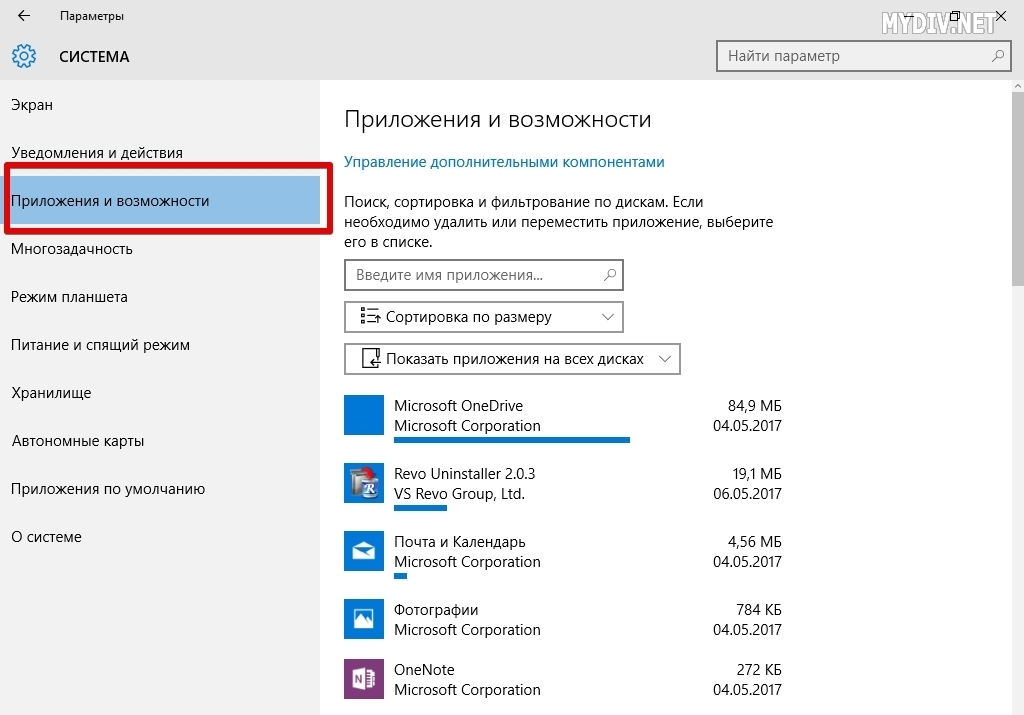Click Управление дополнительными компонентами link
The height and width of the screenshot is (715, 1024).
pos(504,162)
